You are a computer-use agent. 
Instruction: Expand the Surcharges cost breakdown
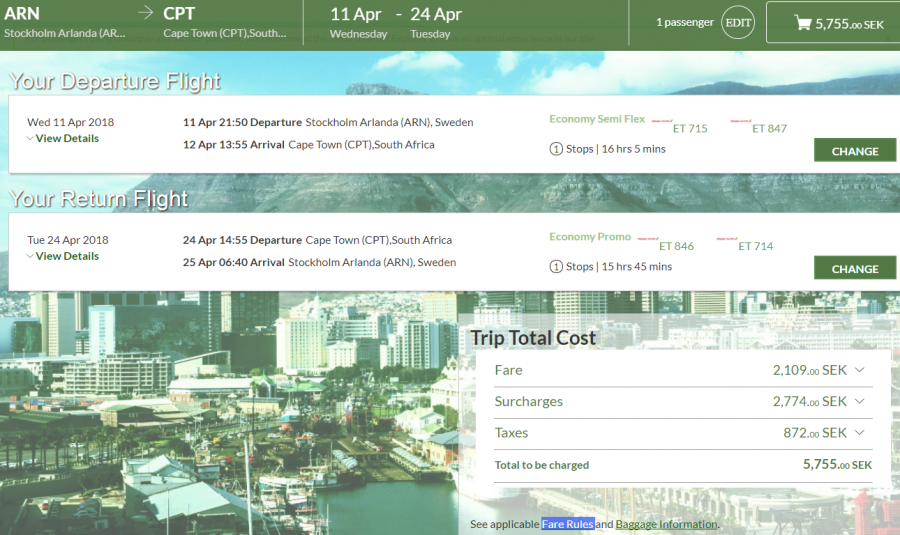coord(859,401)
